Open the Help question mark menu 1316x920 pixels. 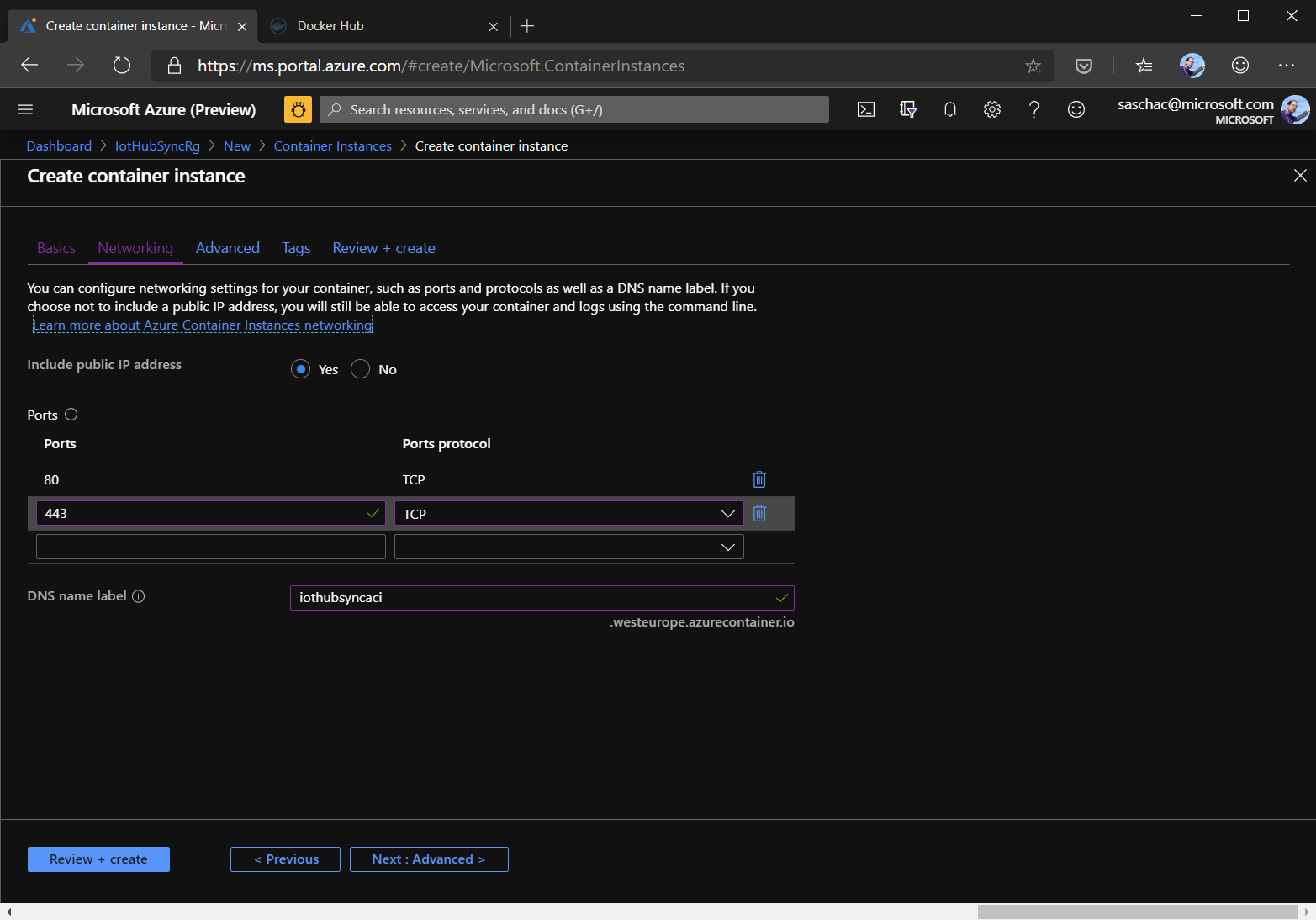[x=1034, y=109]
